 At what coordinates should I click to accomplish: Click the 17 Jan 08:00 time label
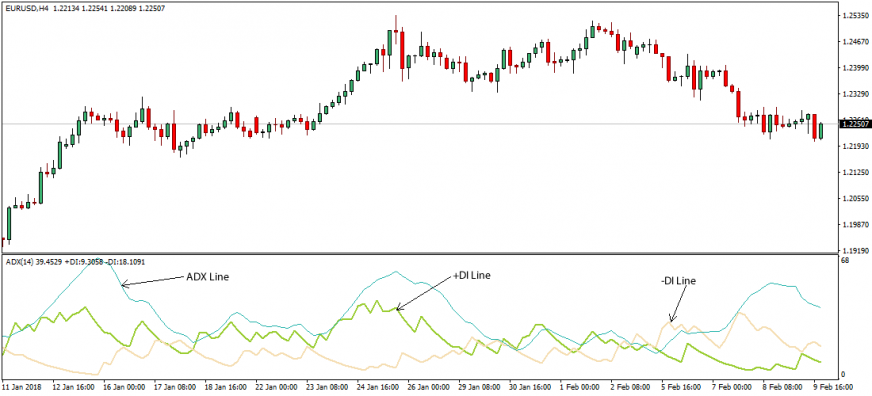[x=175, y=387]
